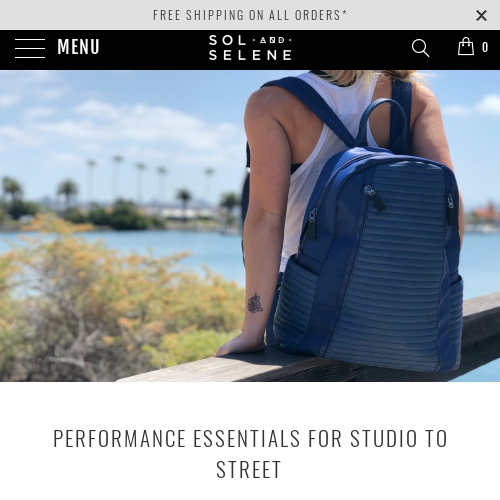Open the Free Shipping On All Orders notice
This screenshot has height=500, width=500.
250,15
